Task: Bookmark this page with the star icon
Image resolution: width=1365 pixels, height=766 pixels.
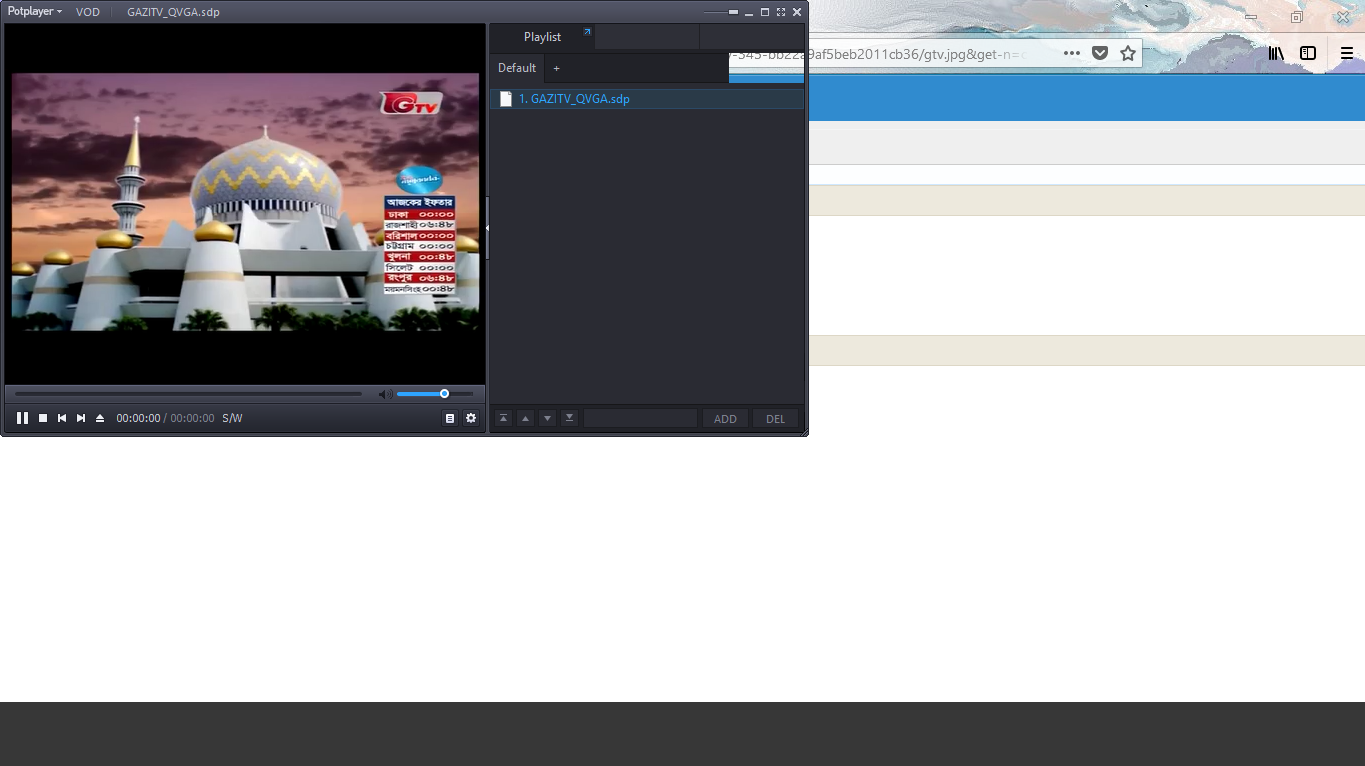Action: click(1128, 53)
